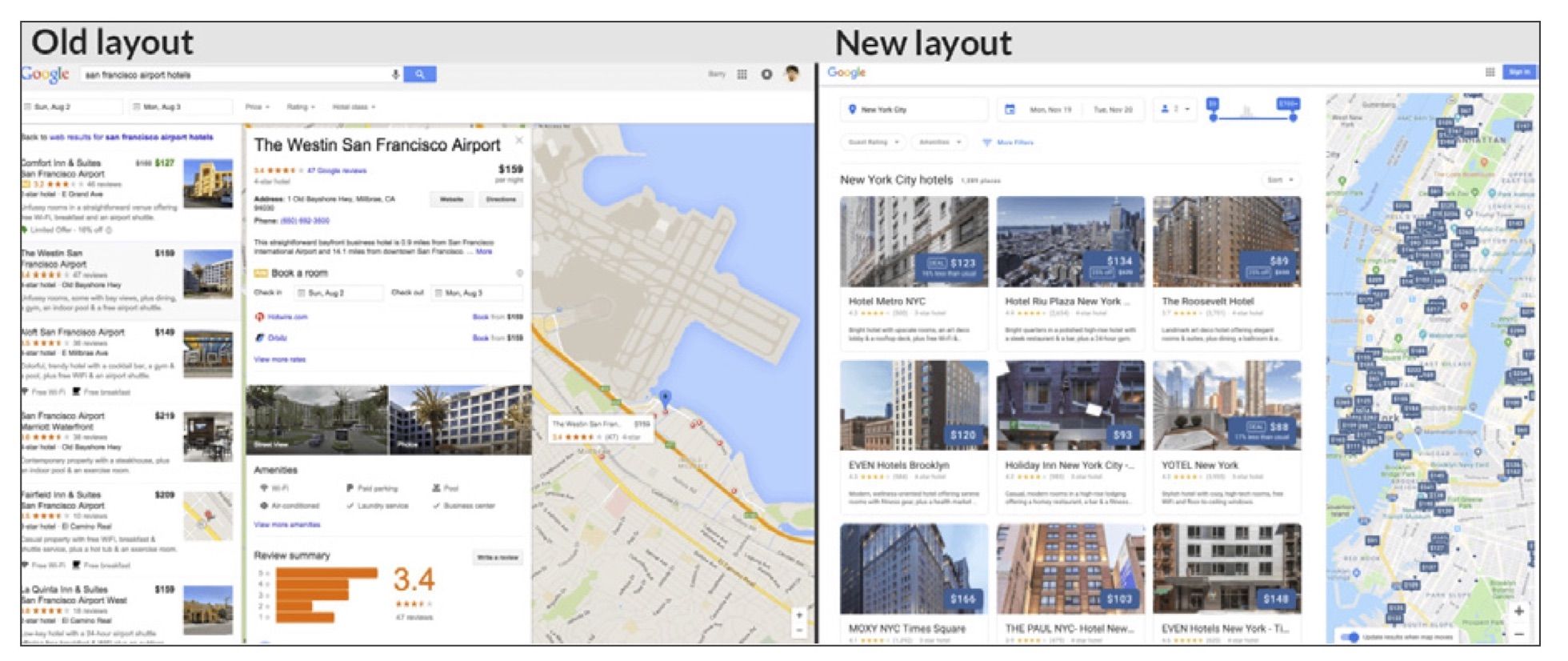
Task: Close the Westin San Francisco Airport panel
Action: (x=518, y=140)
